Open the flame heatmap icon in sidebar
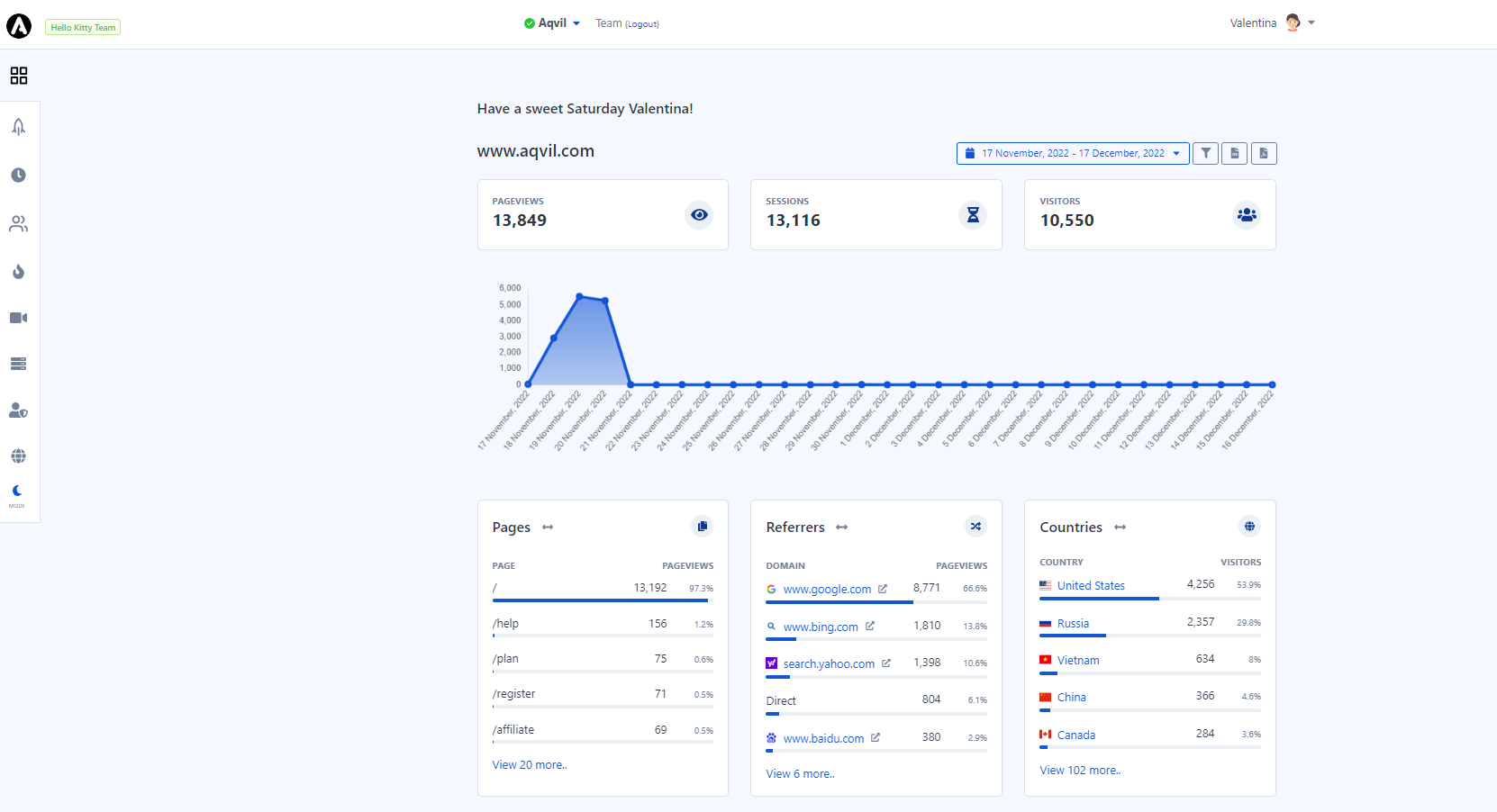This screenshot has width=1497, height=812. pos(18,271)
